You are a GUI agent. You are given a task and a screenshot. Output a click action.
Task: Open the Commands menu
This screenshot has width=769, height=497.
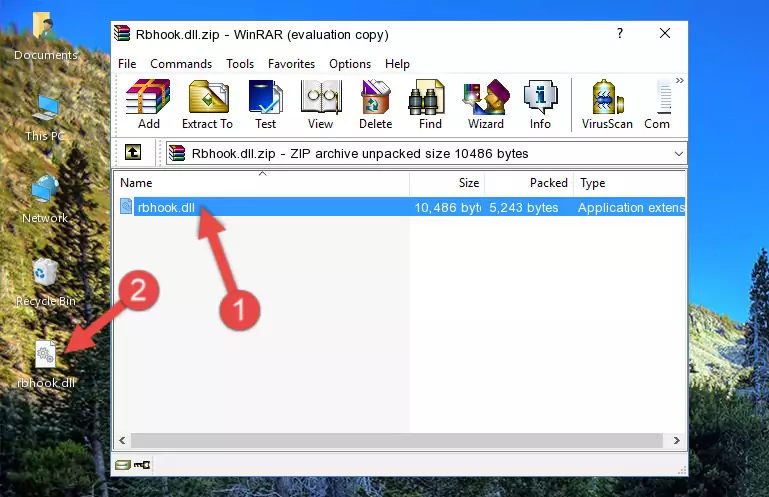pyautogui.click(x=181, y=64)
